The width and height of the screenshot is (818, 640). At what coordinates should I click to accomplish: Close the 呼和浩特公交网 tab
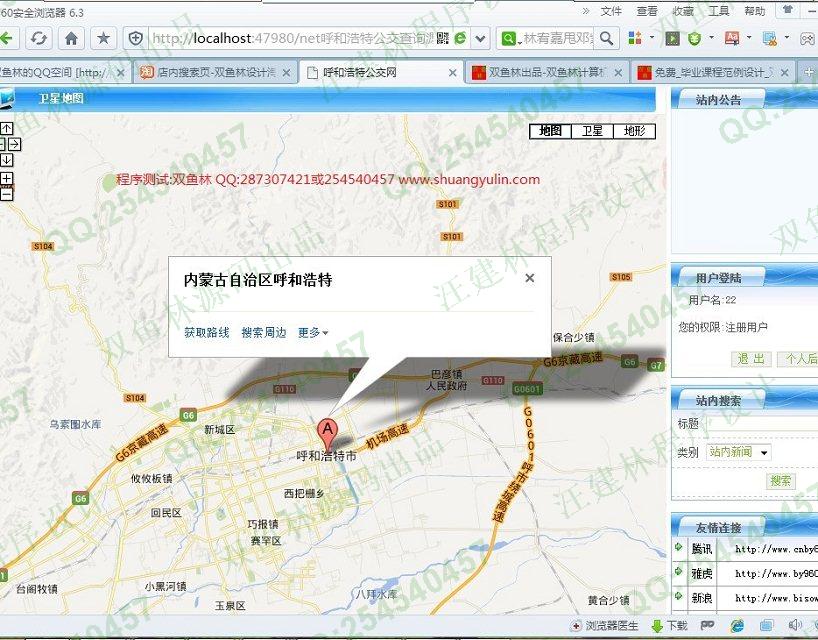[453, 73]
